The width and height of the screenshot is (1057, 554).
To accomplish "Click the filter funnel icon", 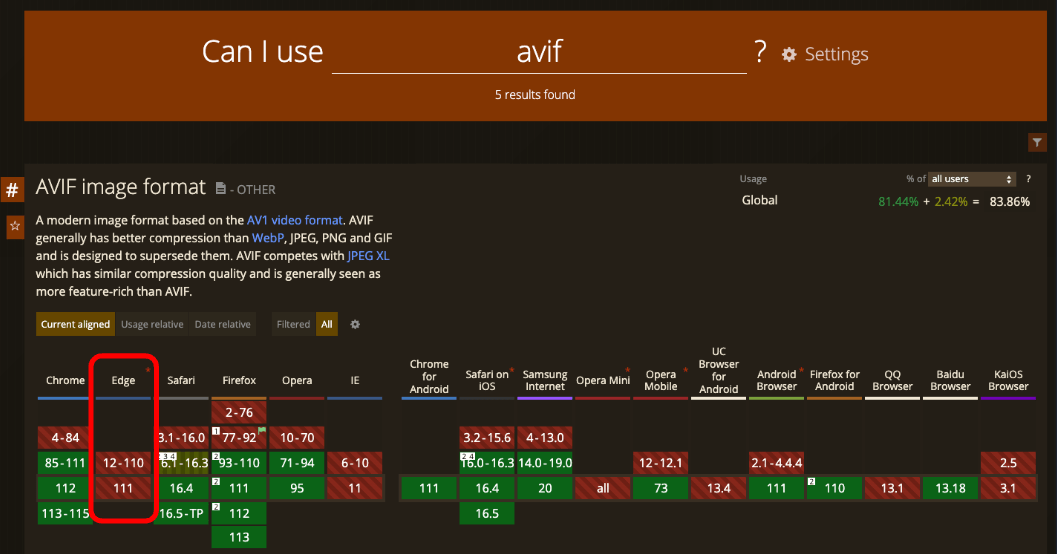I will pyautogui.click(x=1037, y=142).
